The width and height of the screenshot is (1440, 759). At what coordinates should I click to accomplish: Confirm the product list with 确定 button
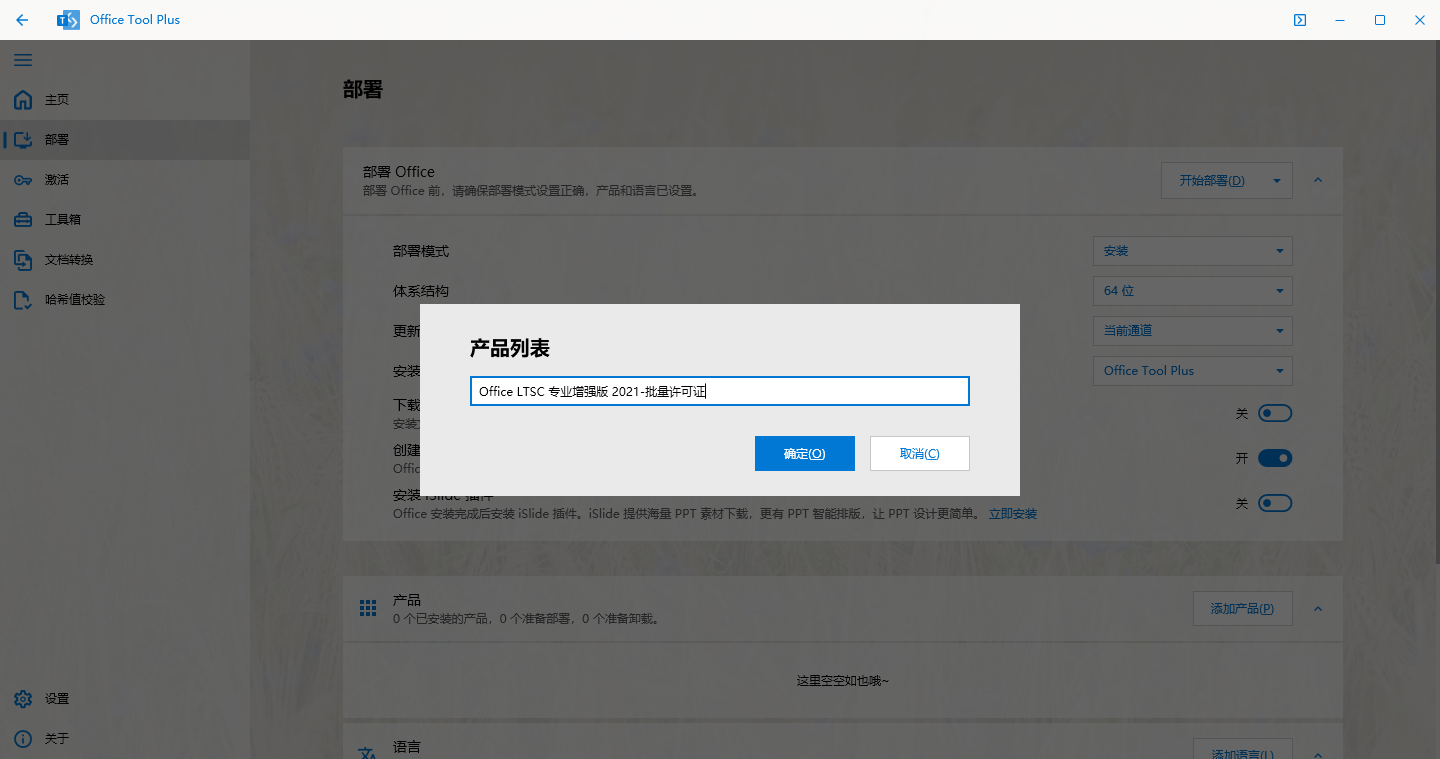805,453
